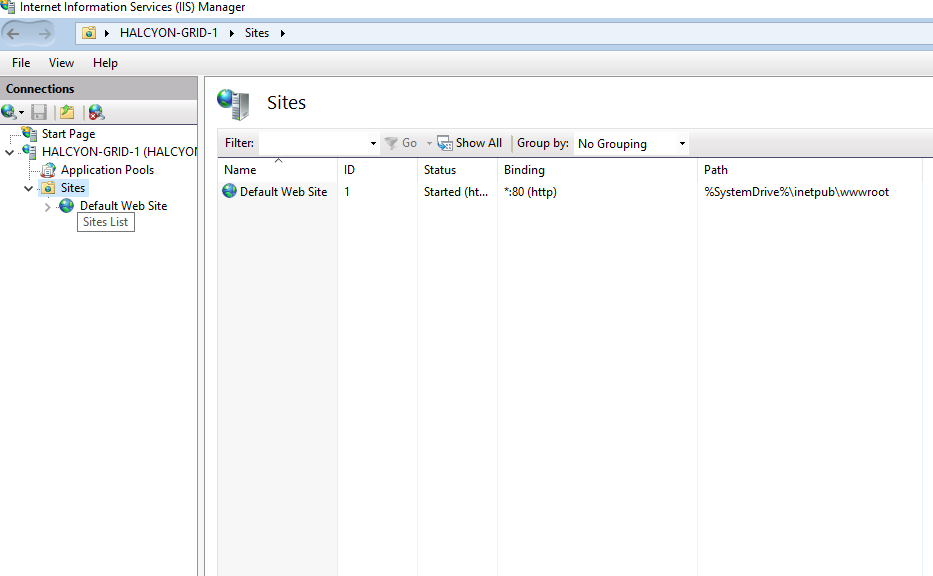Open the Help menu
The image size is (933, 576).
point(105,62)
